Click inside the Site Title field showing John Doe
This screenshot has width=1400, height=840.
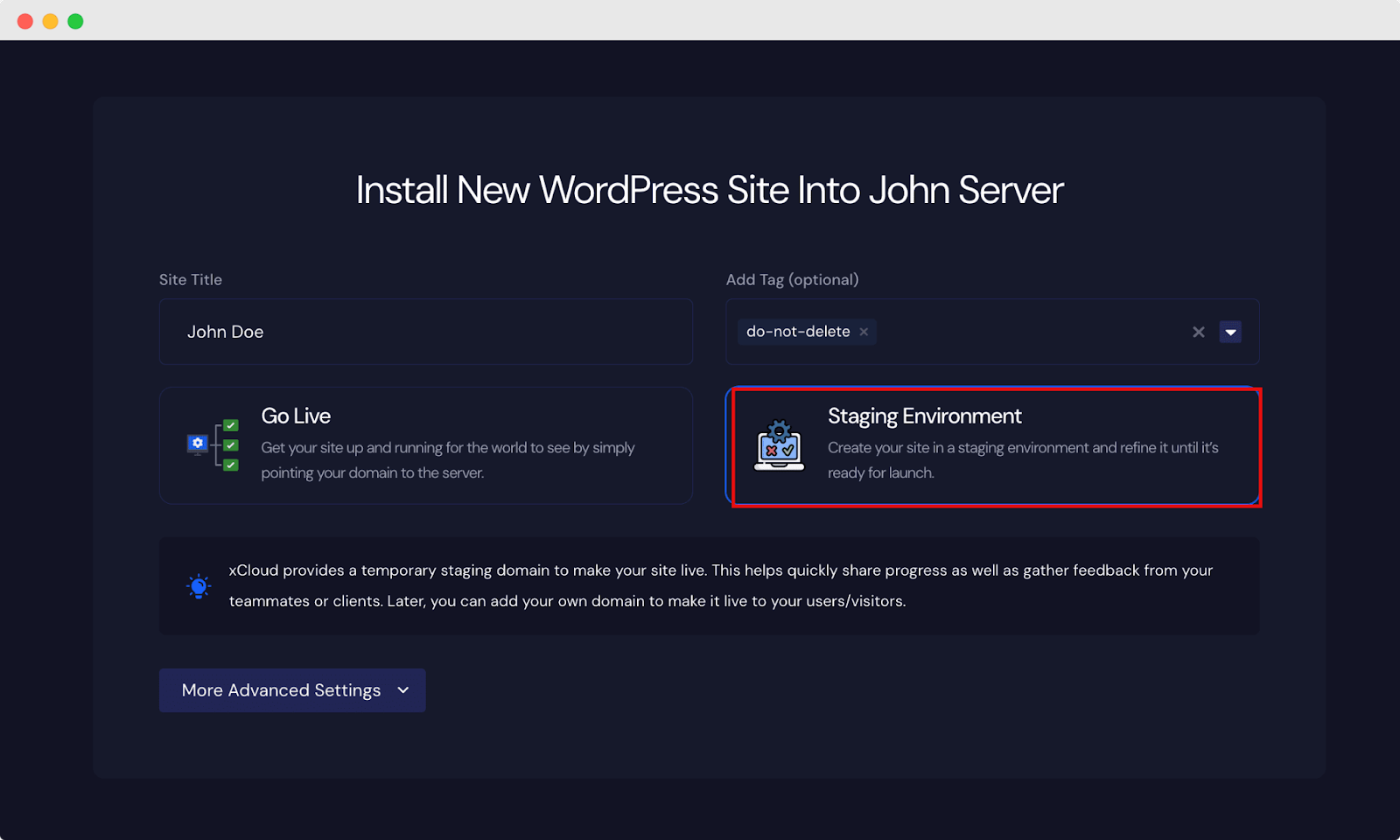click(x=425, y=332)
